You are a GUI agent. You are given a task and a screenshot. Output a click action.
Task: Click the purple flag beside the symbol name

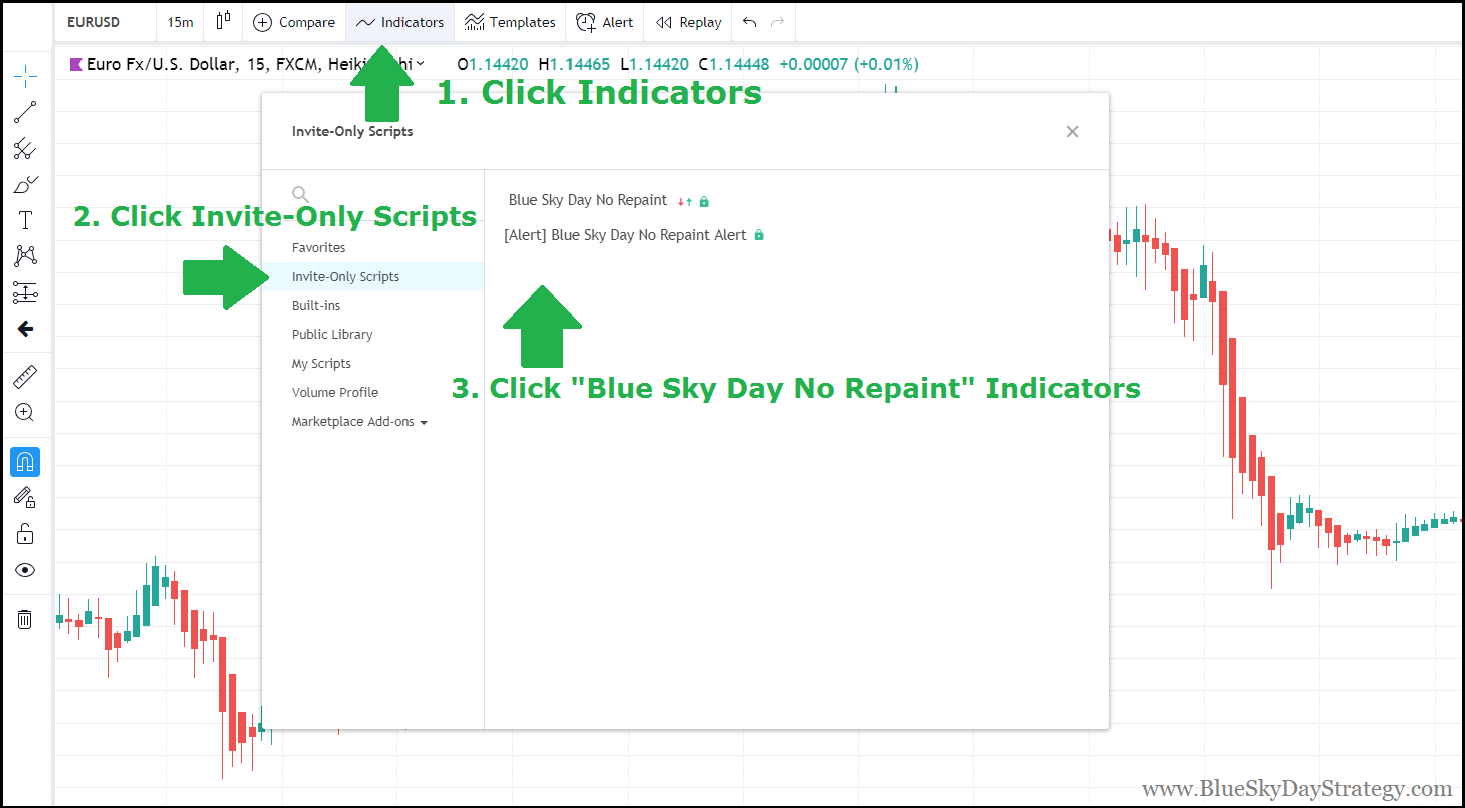click(x=76, y=64)
